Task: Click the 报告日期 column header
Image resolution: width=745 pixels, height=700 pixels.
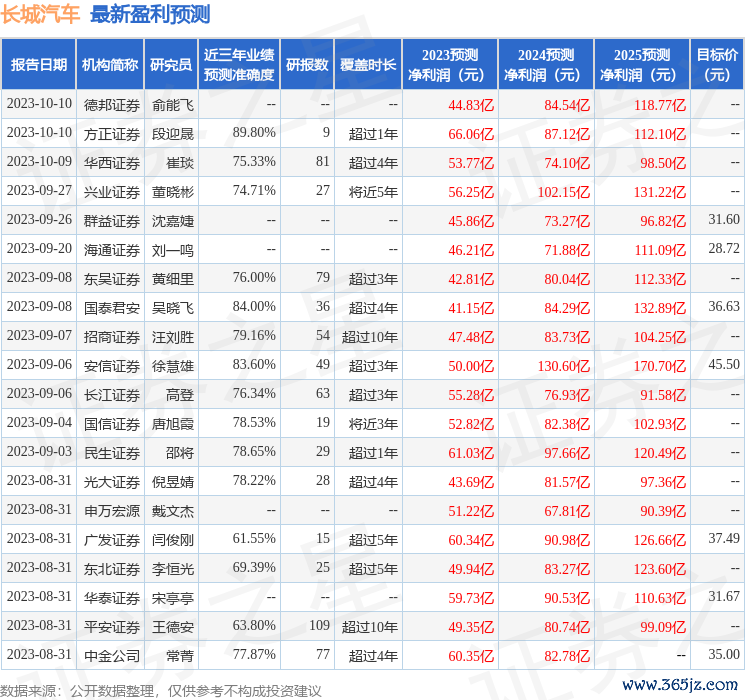Action: point(38,65)
